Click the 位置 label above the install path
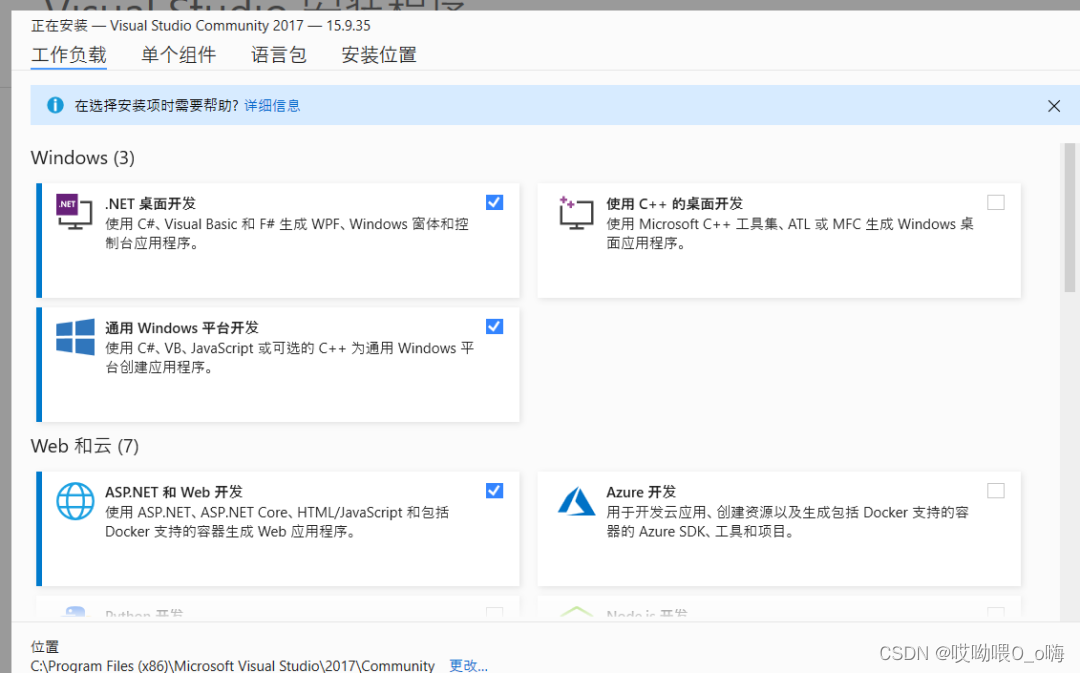Screen dimensions: 1080x673 click(45, 646)
